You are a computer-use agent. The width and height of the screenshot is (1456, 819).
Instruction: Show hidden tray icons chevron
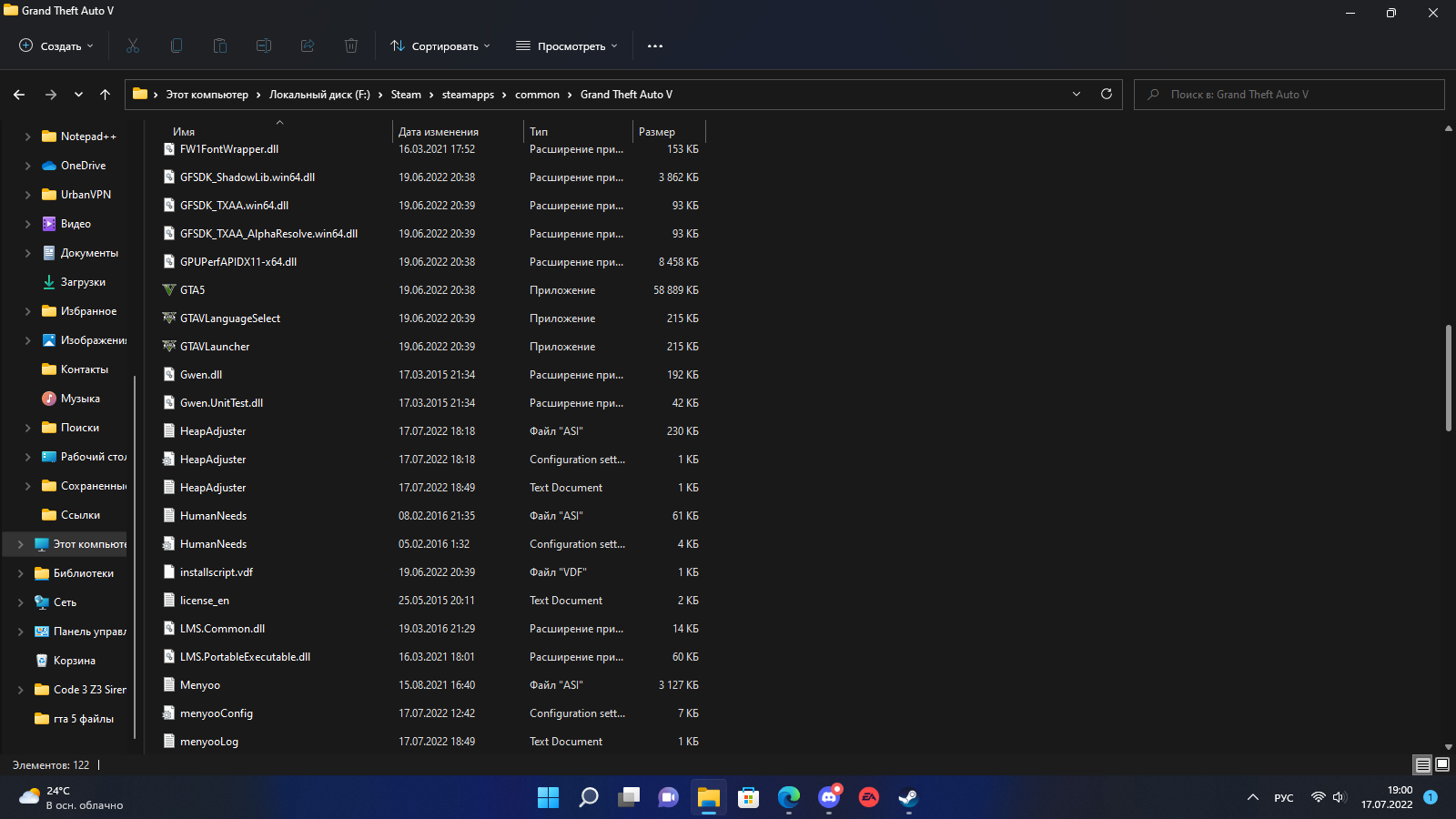pyautogui.click(x=1253, y=798)
